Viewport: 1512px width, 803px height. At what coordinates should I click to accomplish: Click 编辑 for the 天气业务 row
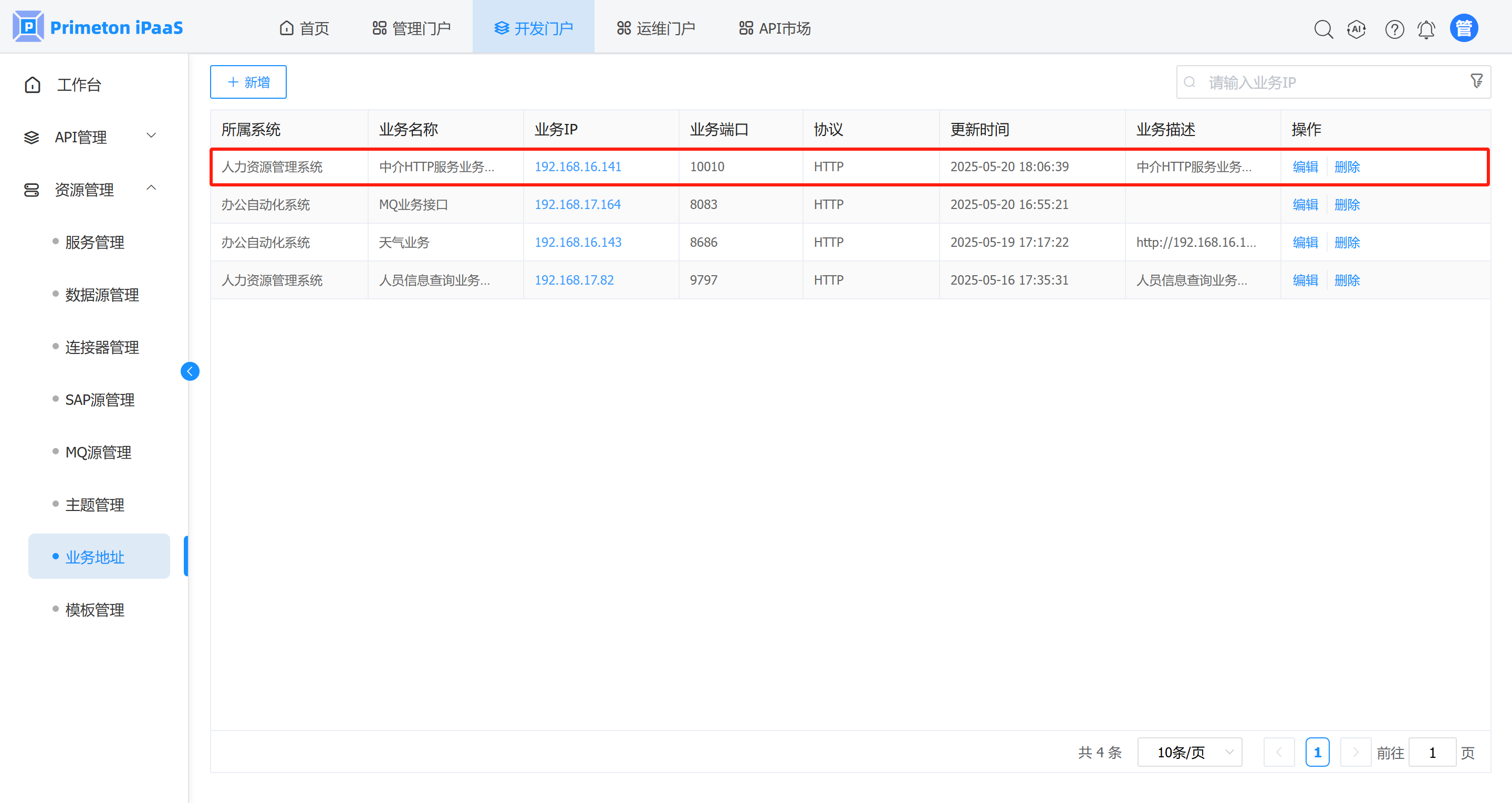(x=1305, y=243)
